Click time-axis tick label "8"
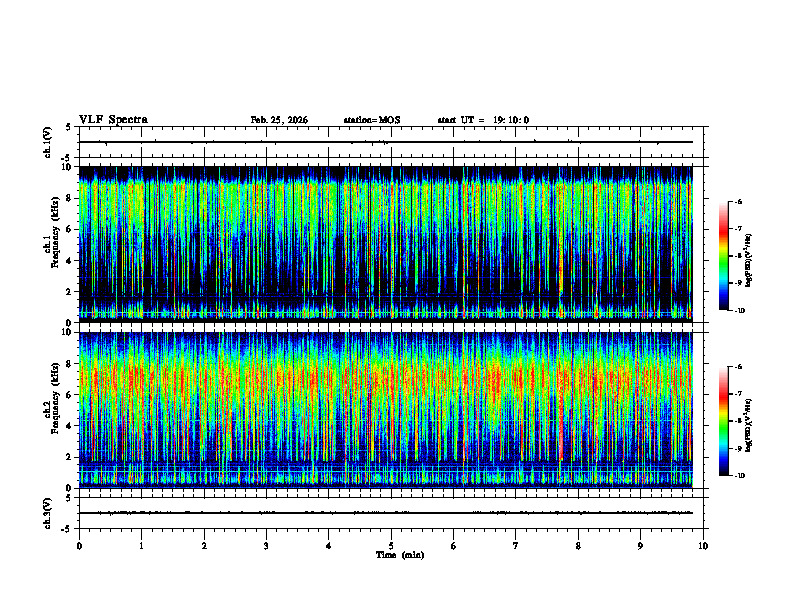The image size is (792, 612). [x=578, y=546]
